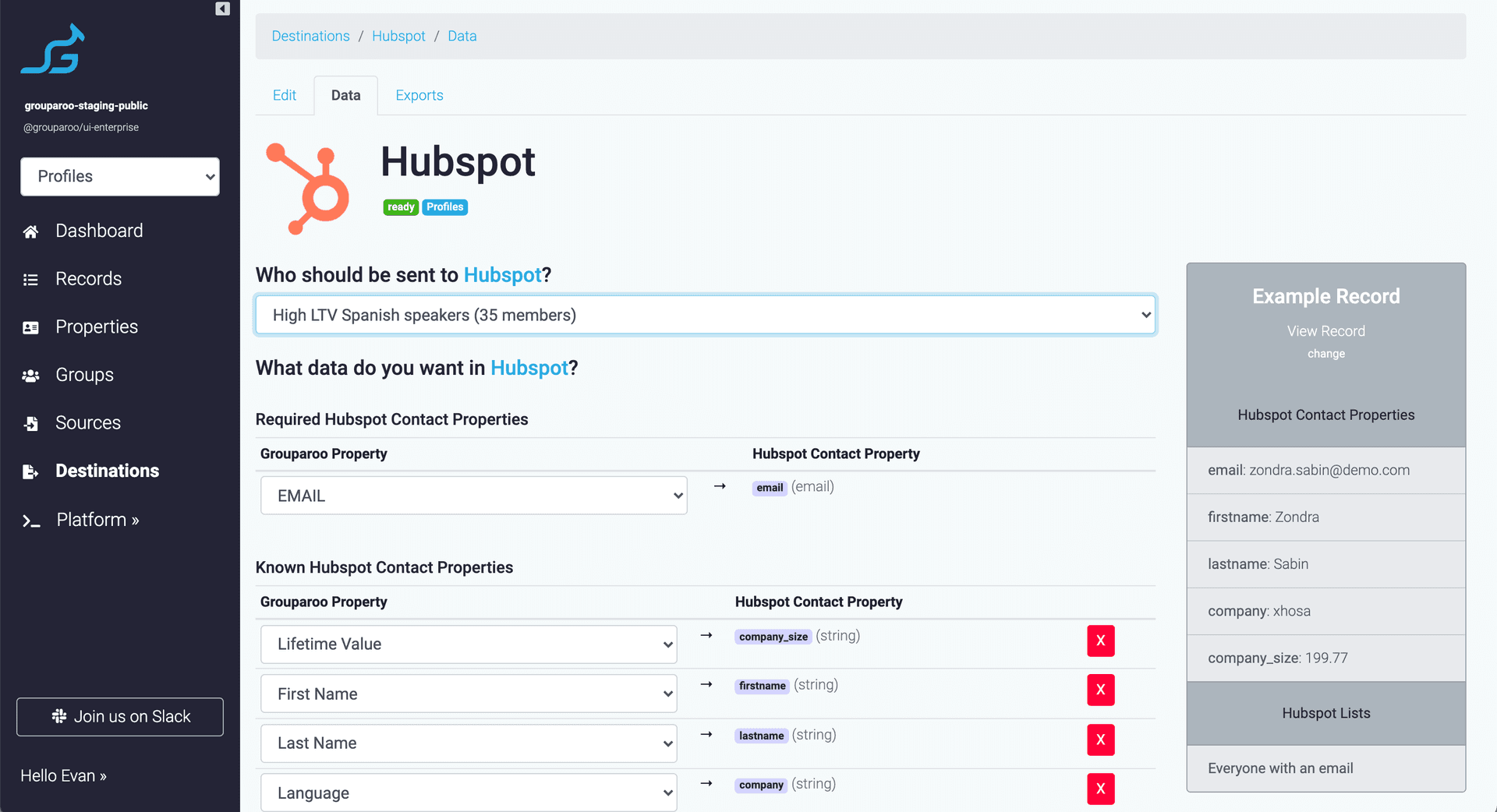Remove the lastname mapping
The height and width of the screenshot is (812, 1497).
(x=1100, y=740)
